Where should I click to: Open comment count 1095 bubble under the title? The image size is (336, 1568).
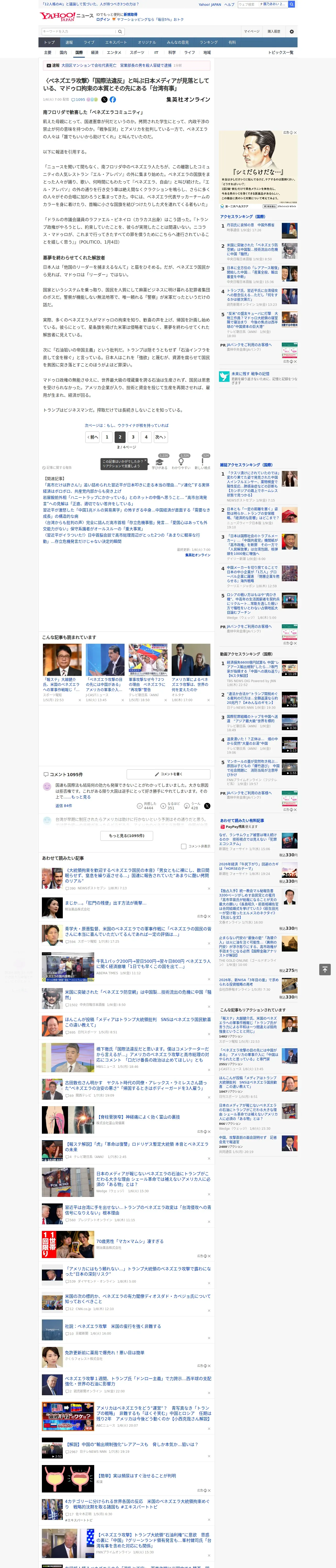[x=78, y=100]
